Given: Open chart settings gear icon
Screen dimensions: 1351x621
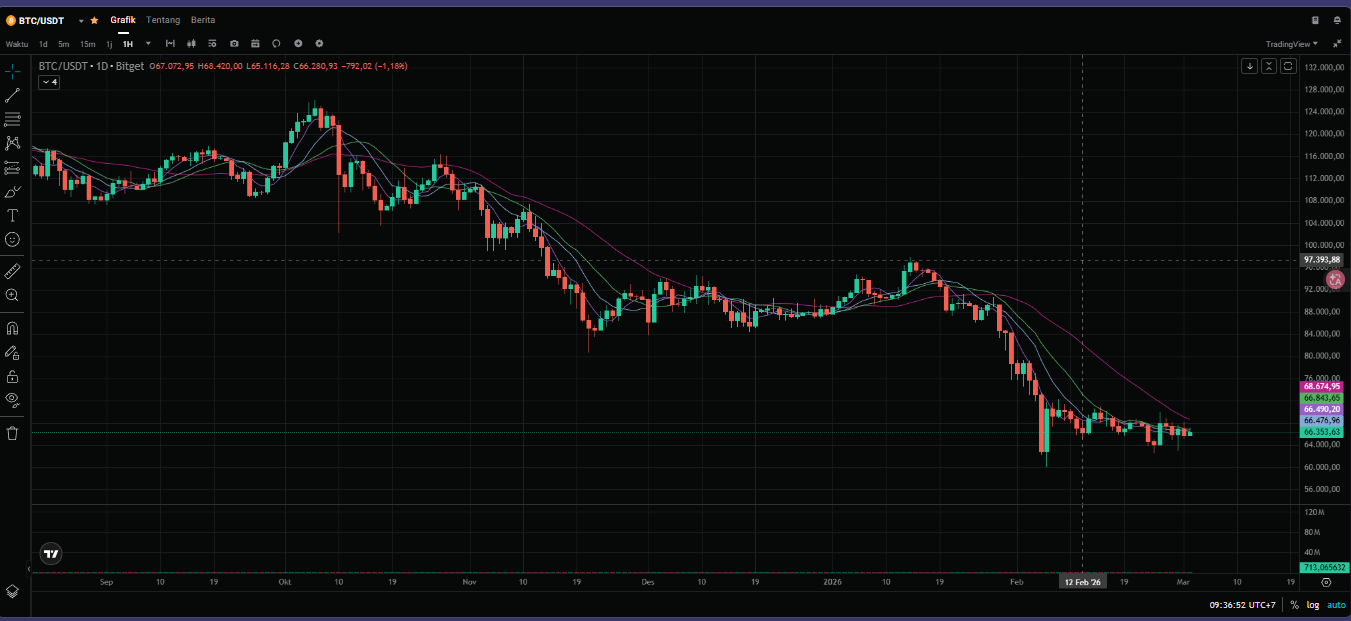Looking at the screenshot, I should click(x=319, y=44).
